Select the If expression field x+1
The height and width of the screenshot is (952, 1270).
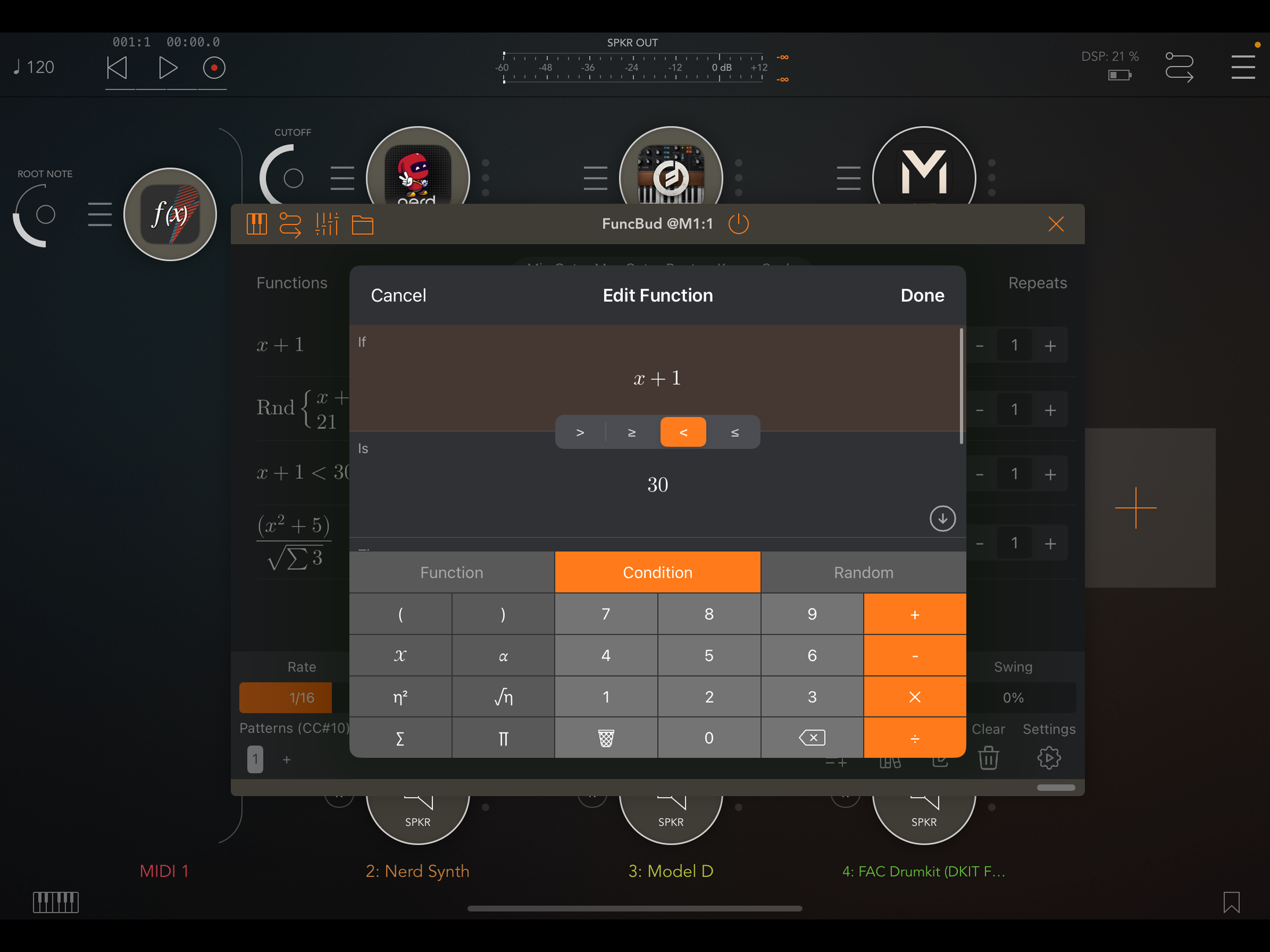(657, 378)
